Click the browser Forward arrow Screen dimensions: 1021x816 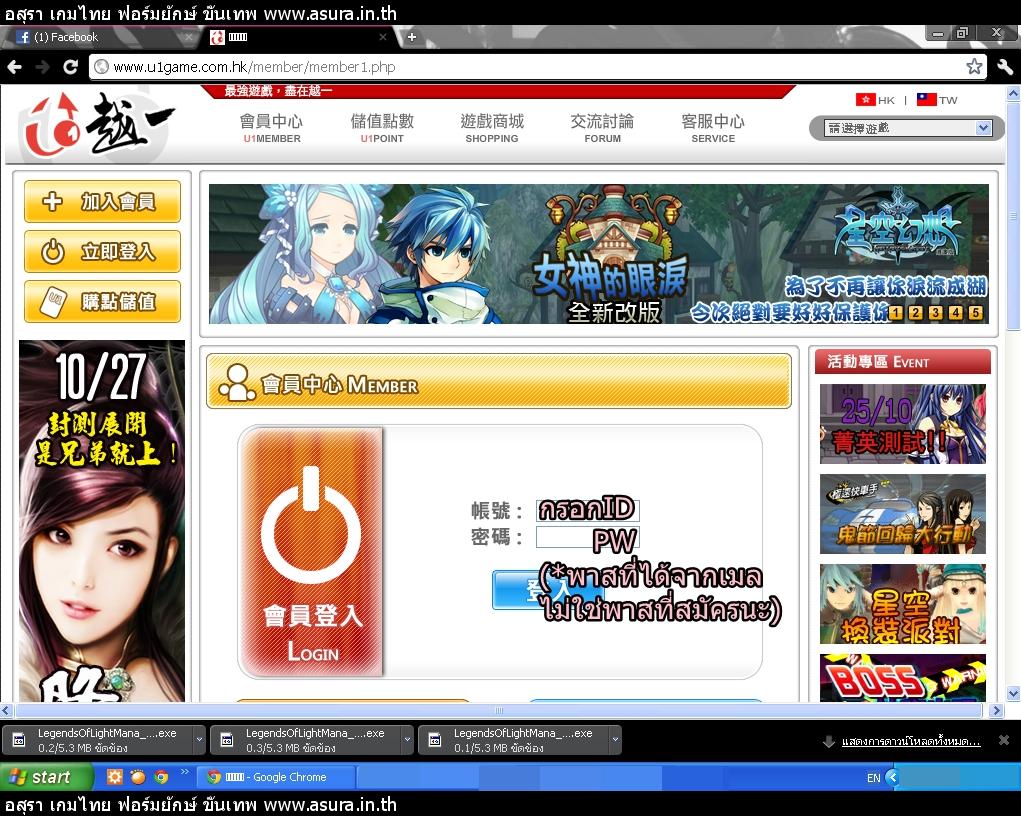pos(42,66)
